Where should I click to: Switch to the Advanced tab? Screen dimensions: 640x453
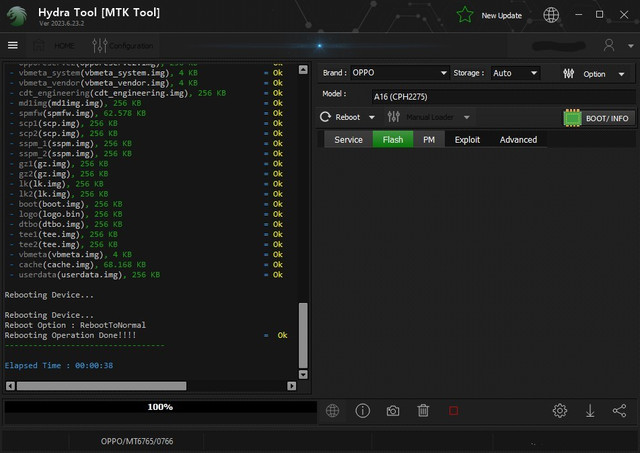point(518,140)
